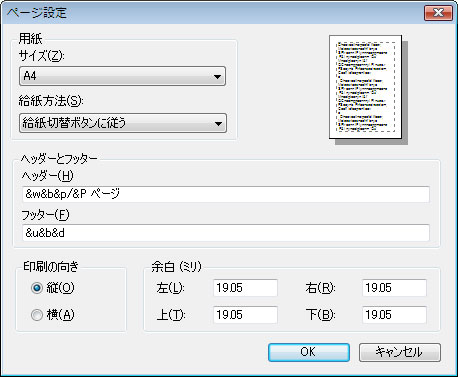Click the left margin 左(L) field
The height and width of the screenshot is (377, 458).
coord(245,288)
